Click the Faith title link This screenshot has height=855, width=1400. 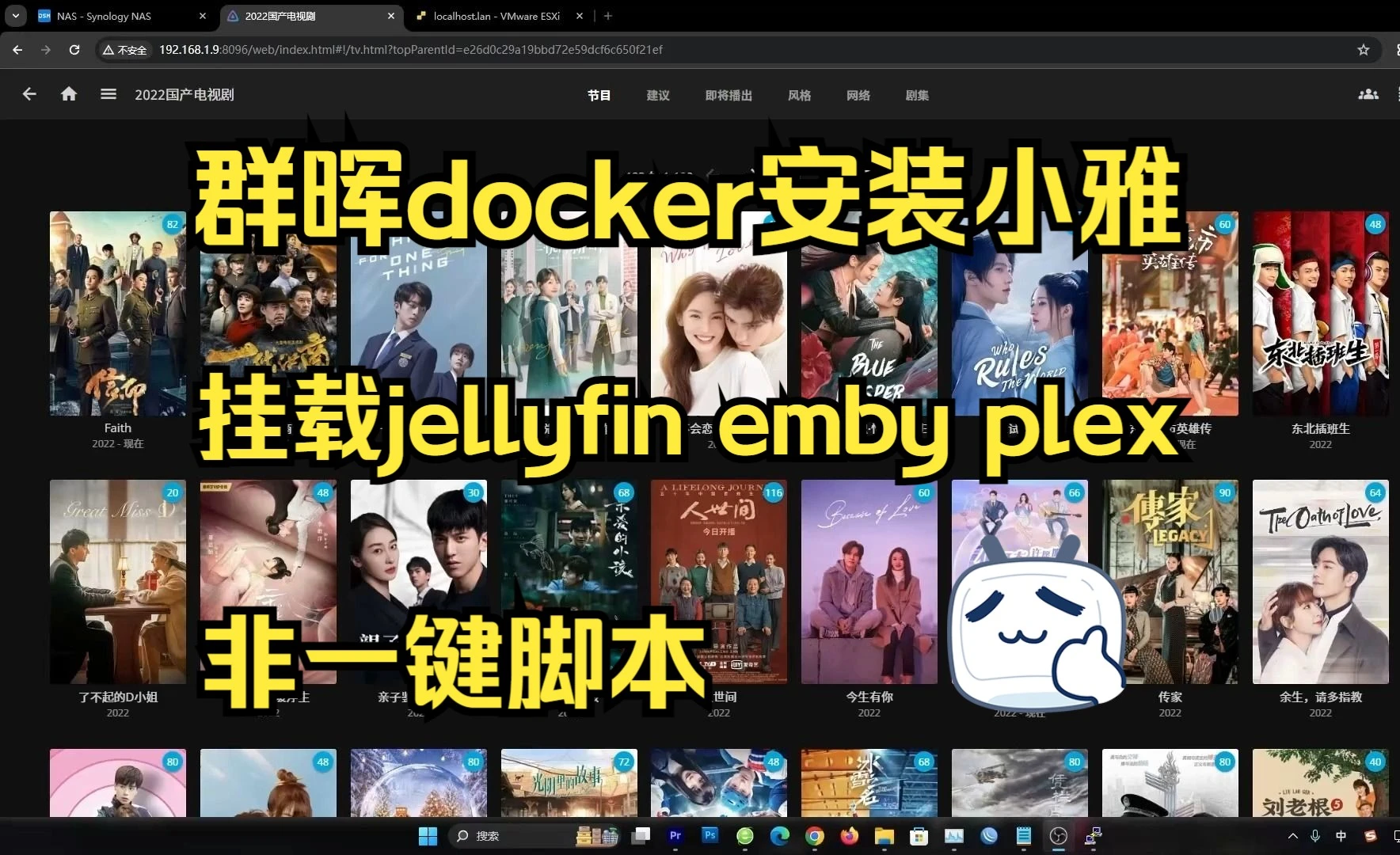[x=118, y=428]
